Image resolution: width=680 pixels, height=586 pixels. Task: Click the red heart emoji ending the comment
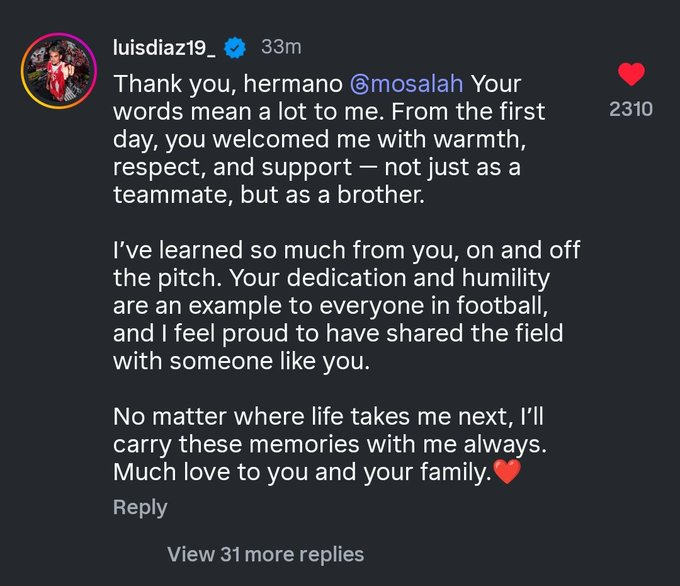pyautogui.click(x=507, y=471)
